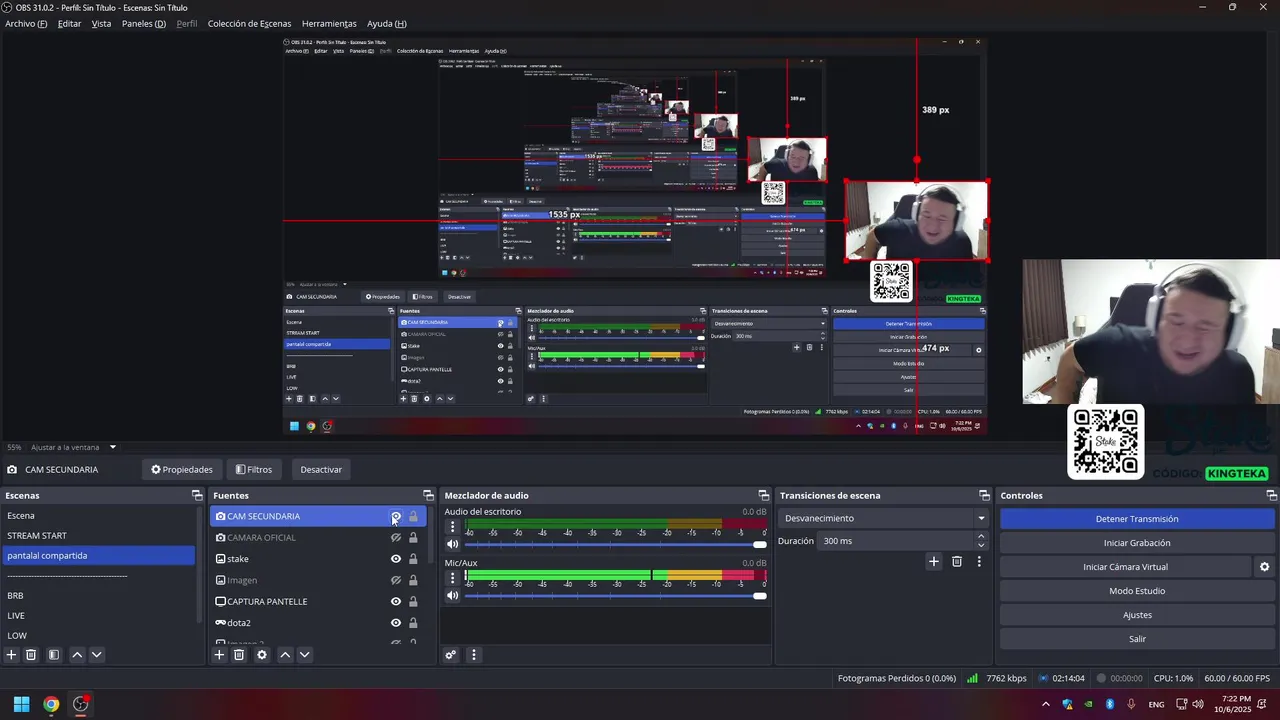
Task: Open Filtros for selected source
Action: 254,469
